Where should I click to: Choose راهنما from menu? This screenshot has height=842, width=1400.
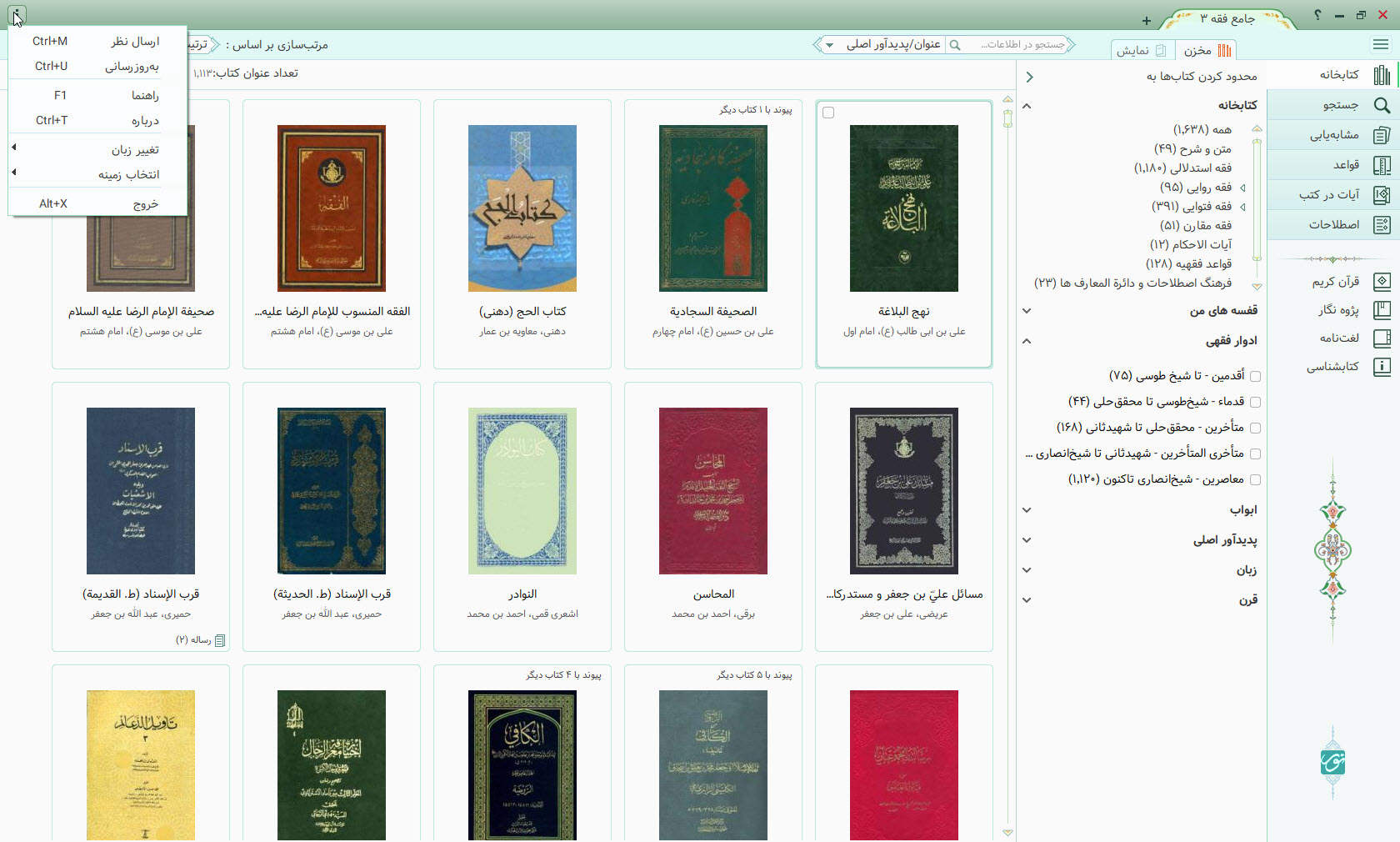pyautogui.click(x=97, y=95)
